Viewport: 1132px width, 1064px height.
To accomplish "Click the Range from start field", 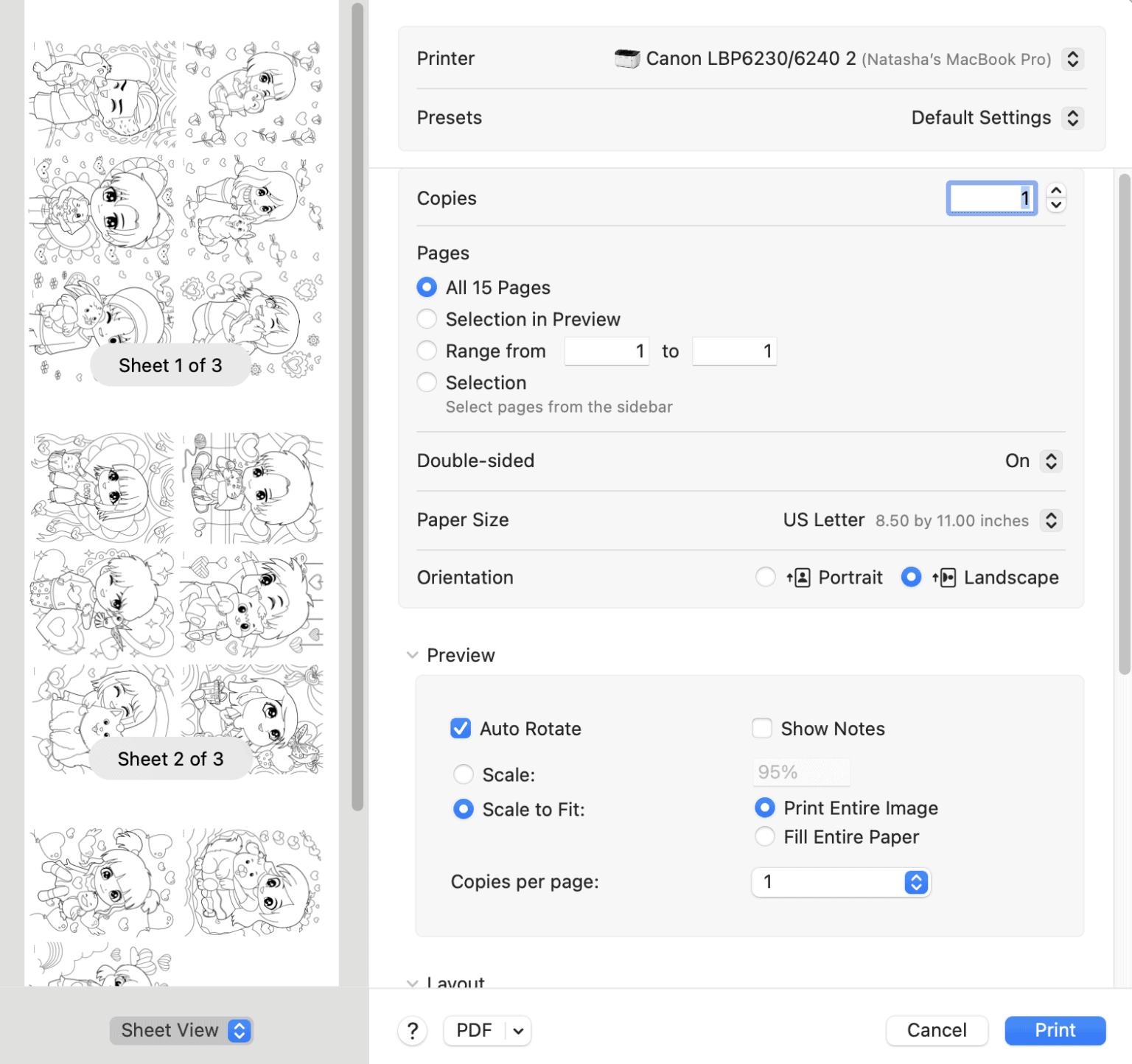I will click(x=607, y=351).
